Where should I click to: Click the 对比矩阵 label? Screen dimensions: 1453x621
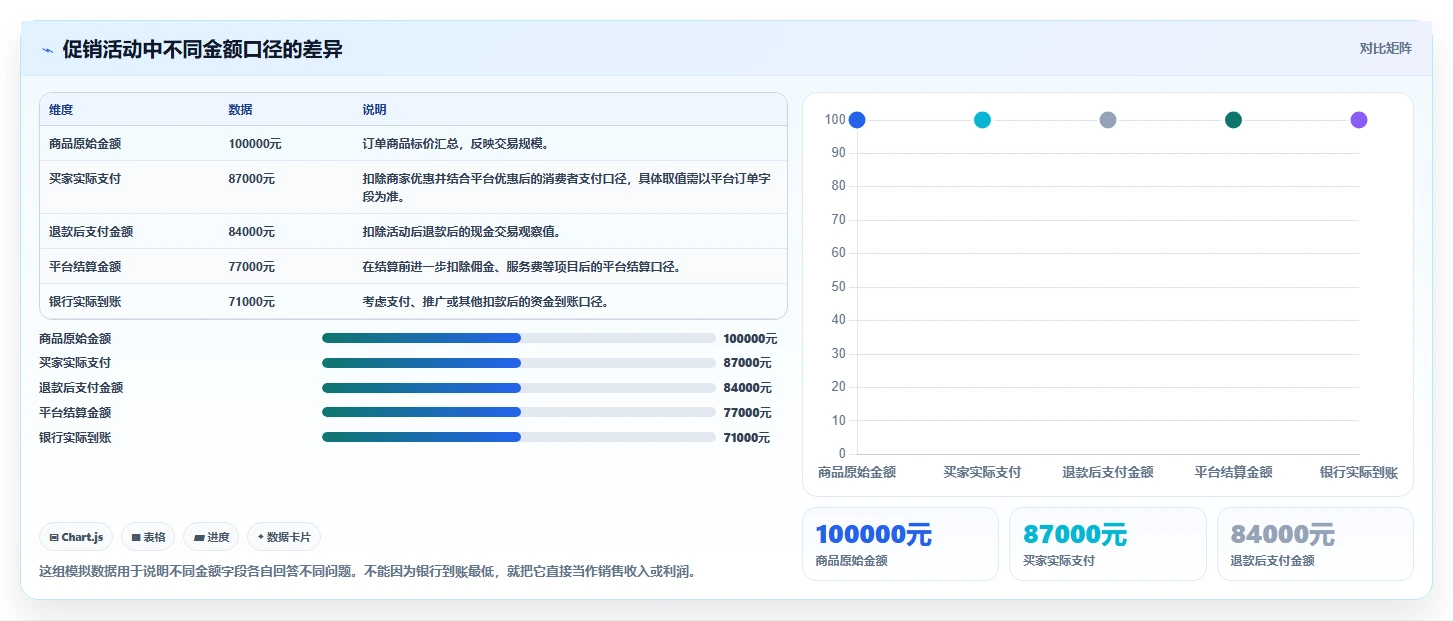click(x=1385, y=49)
